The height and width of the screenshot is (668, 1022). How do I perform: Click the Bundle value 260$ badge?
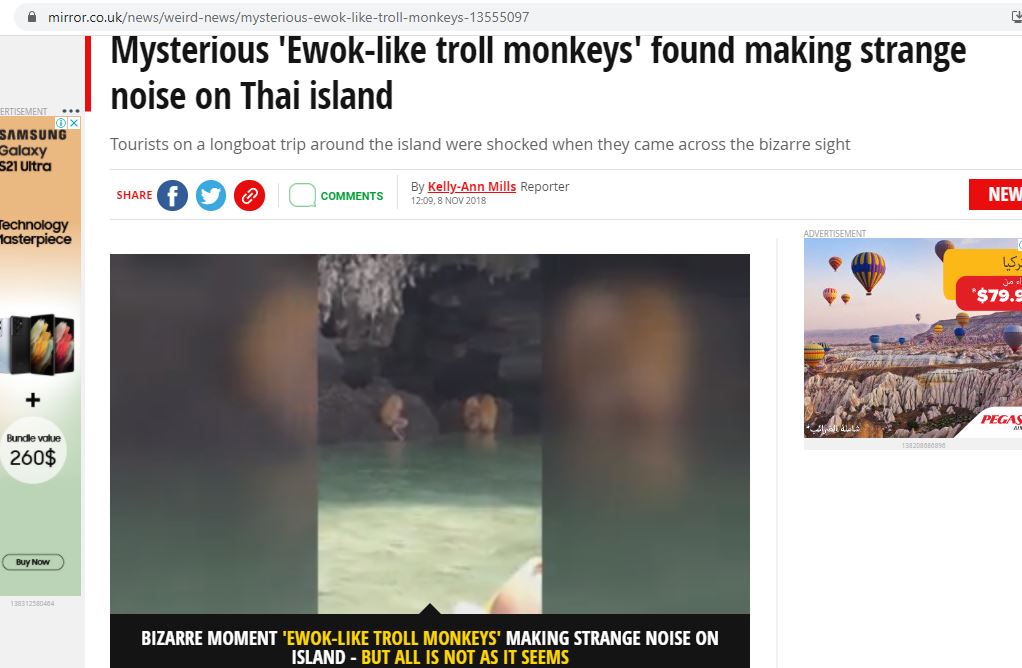(33, 450)
